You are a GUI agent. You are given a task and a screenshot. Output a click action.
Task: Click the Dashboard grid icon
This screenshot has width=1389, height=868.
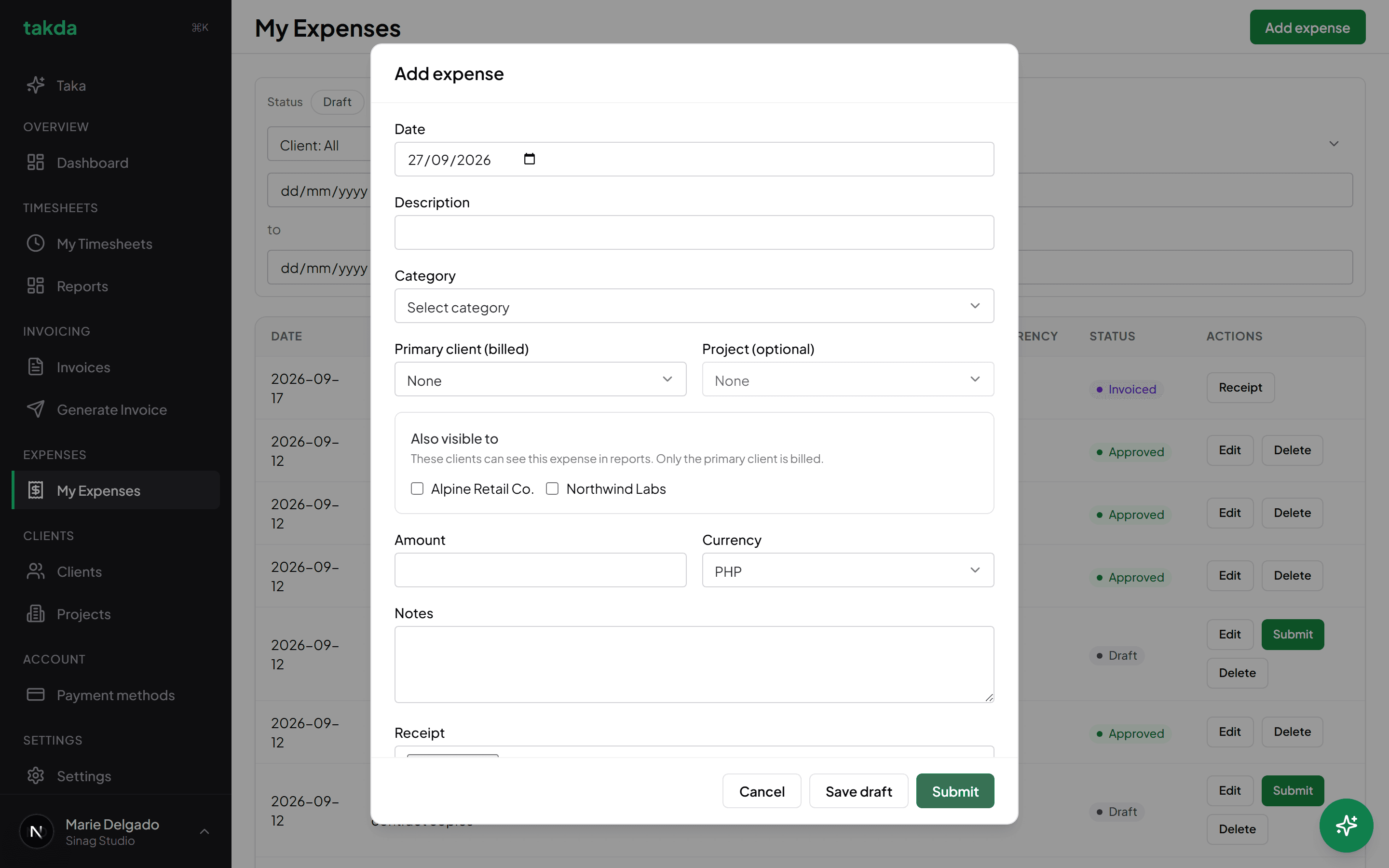(x=36, y=163)
